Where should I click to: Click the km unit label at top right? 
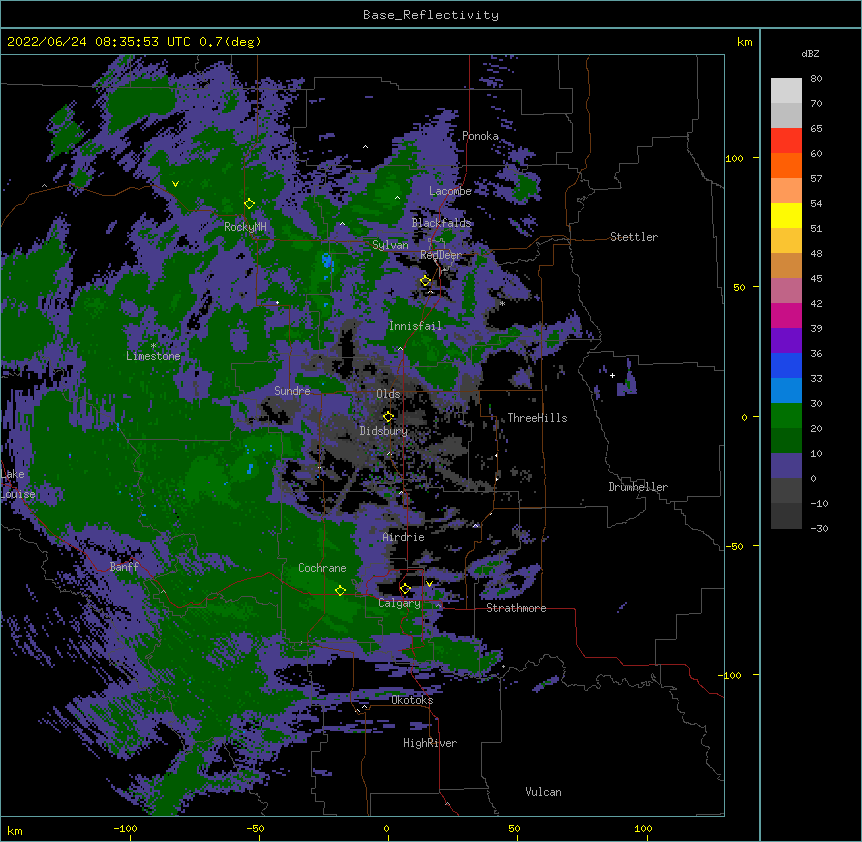[x=744, y=42]
